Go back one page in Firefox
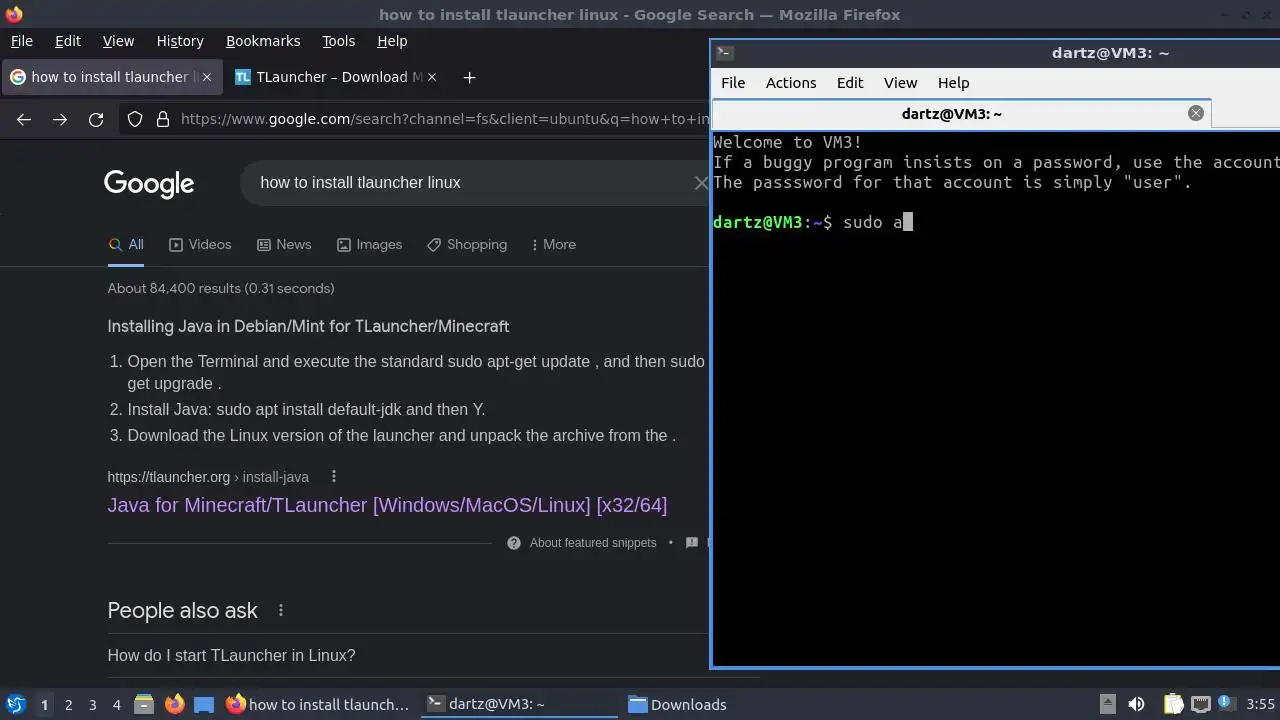Screen dimensions: 1280x720 (x=24, y=120)
